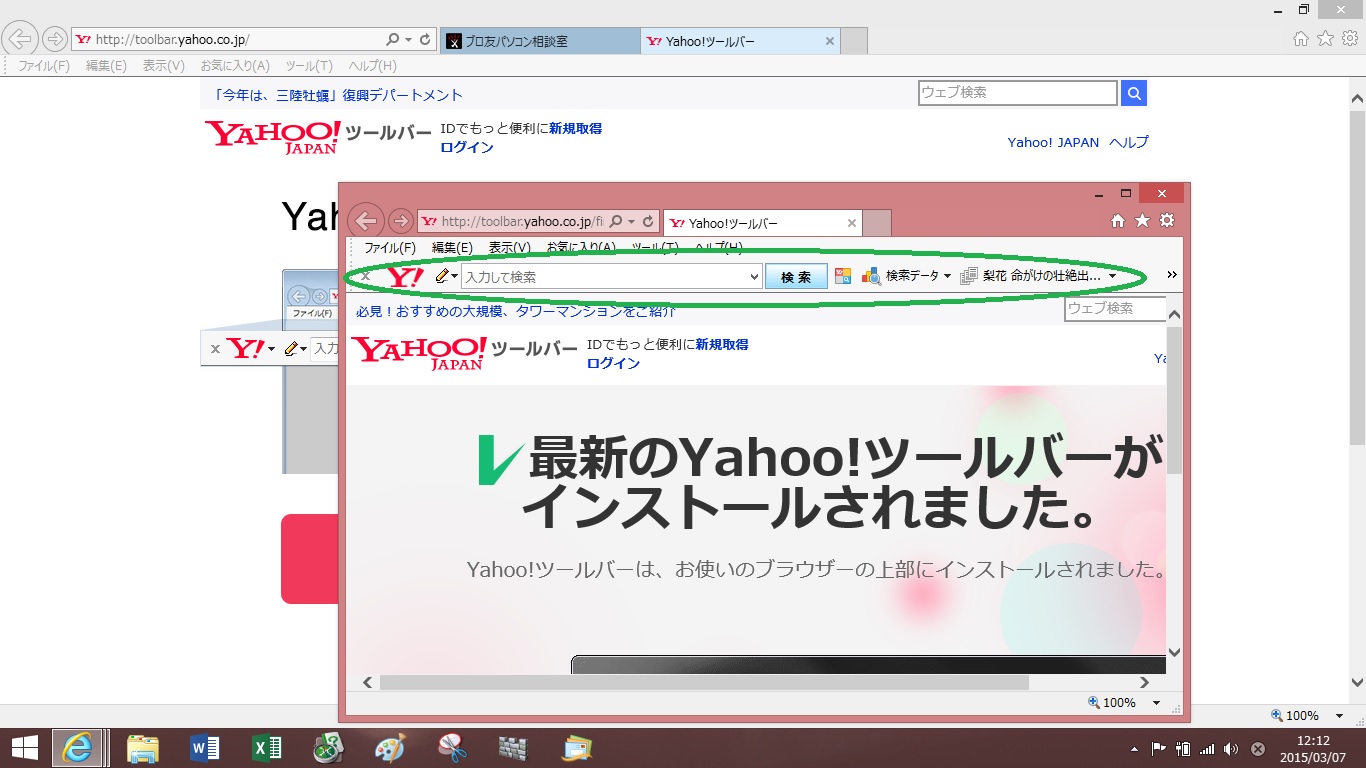Click 新規取得 link on main page
This screenshot has height=768, width=1366.
click(x=575, y=128)
